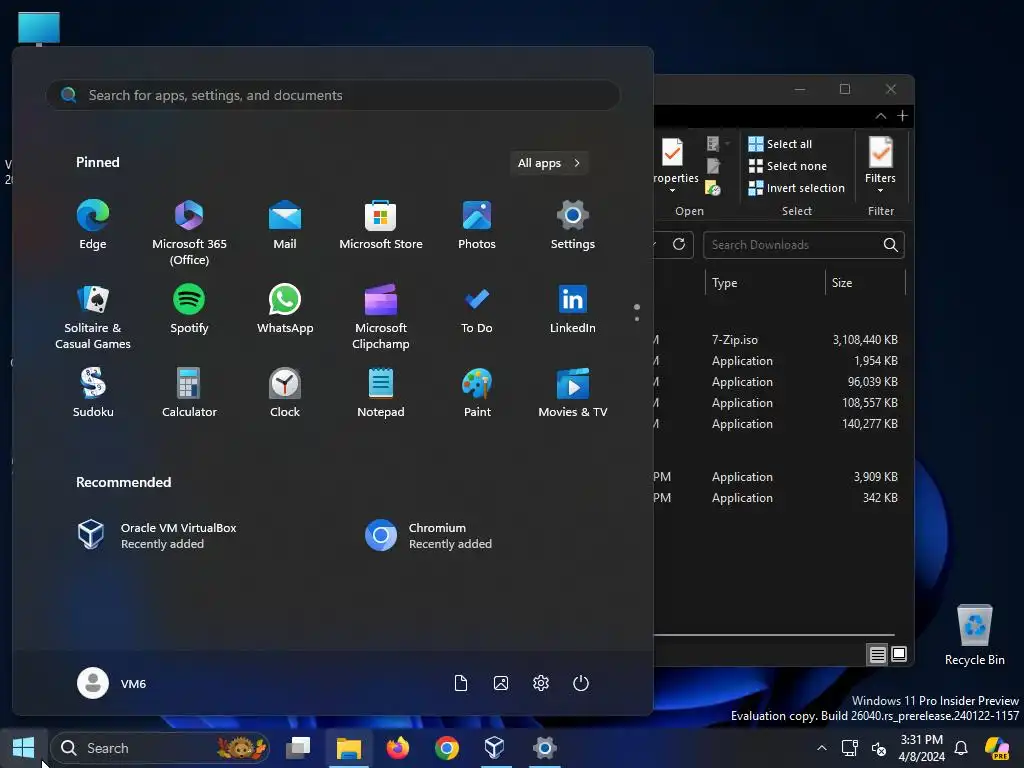Focus the Start menu search box
The image size is (1024, 768).
333,95
